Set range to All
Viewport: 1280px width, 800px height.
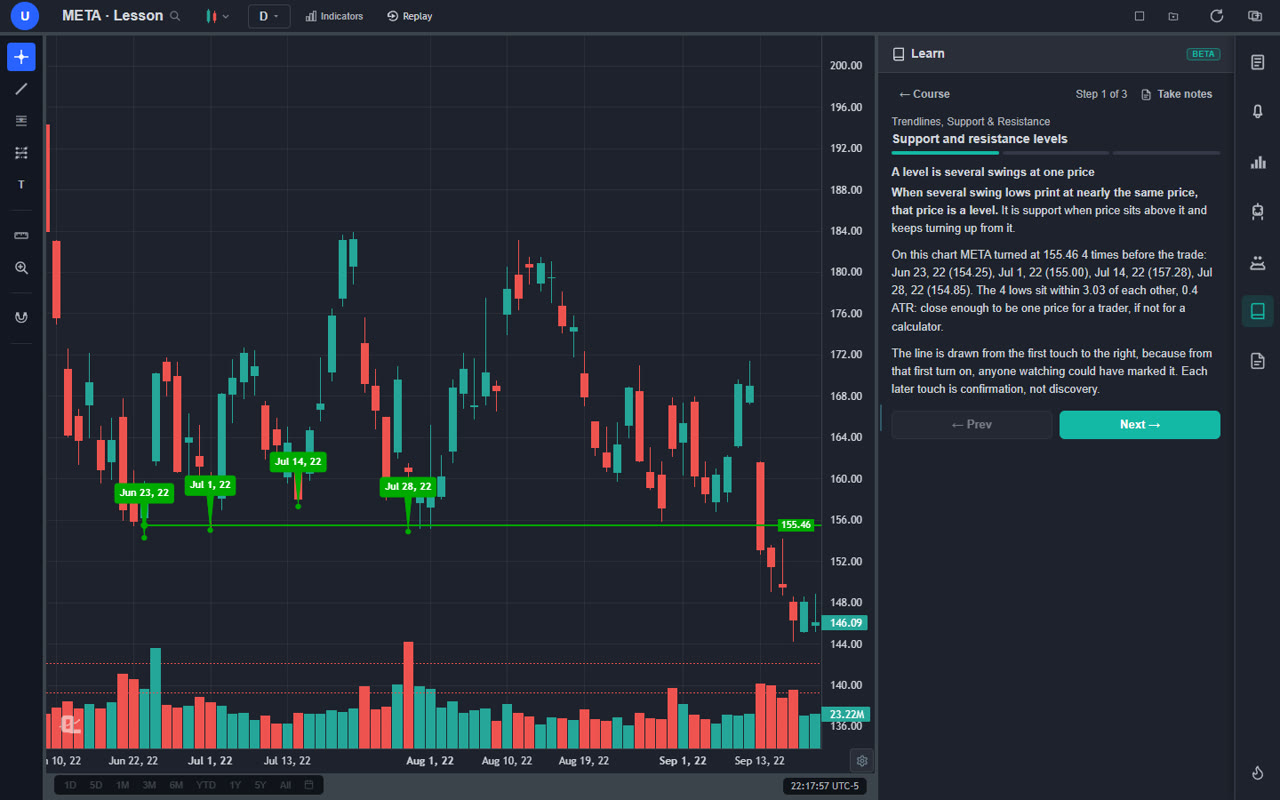coord(285,785)
